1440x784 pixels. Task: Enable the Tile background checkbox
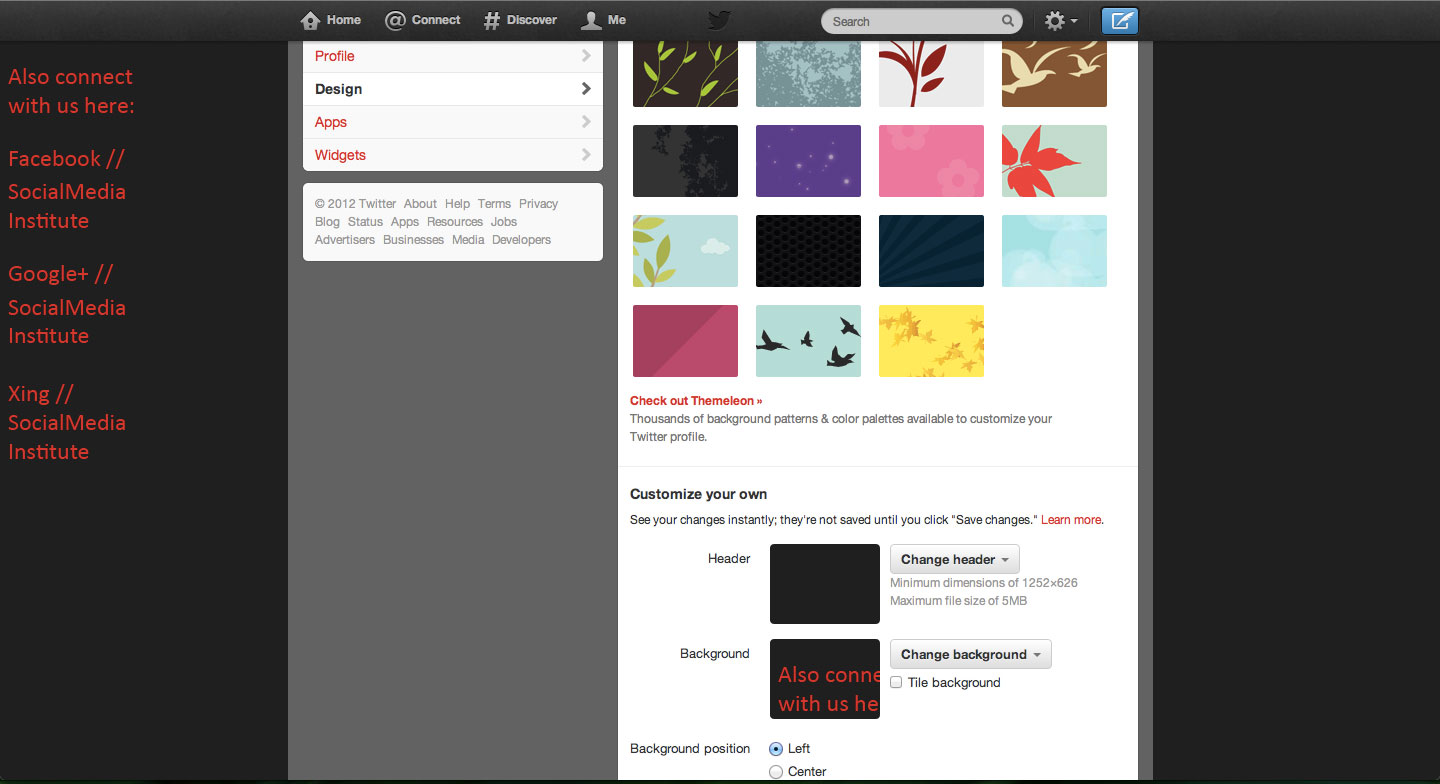[896, 682]
